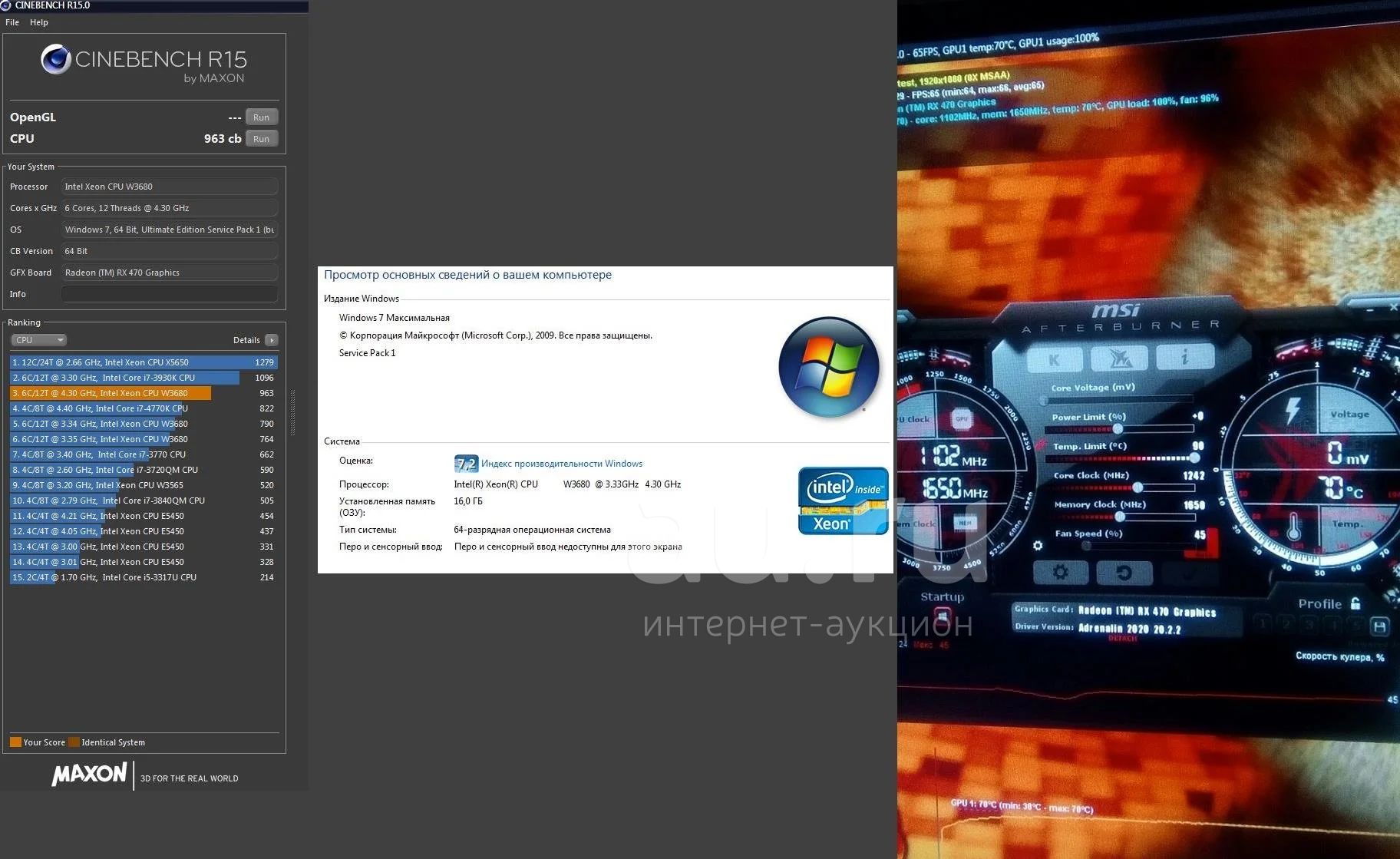Viewport: 1400px width, 859px height.
Task: Click the GPU chip icon on left gauge
Action: coord(961,419)
